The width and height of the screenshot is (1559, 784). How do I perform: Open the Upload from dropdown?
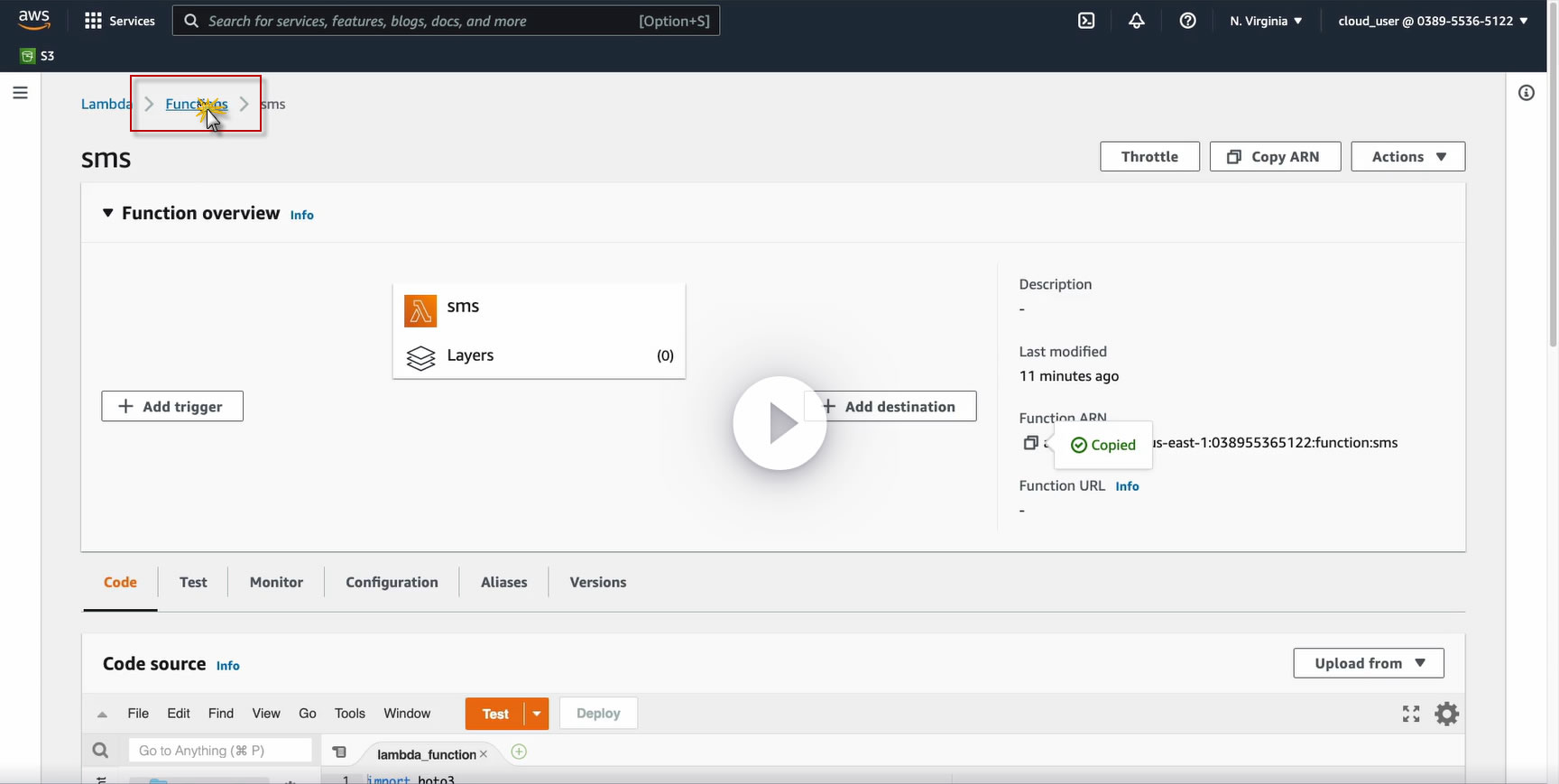click(x=1369, y=663)
